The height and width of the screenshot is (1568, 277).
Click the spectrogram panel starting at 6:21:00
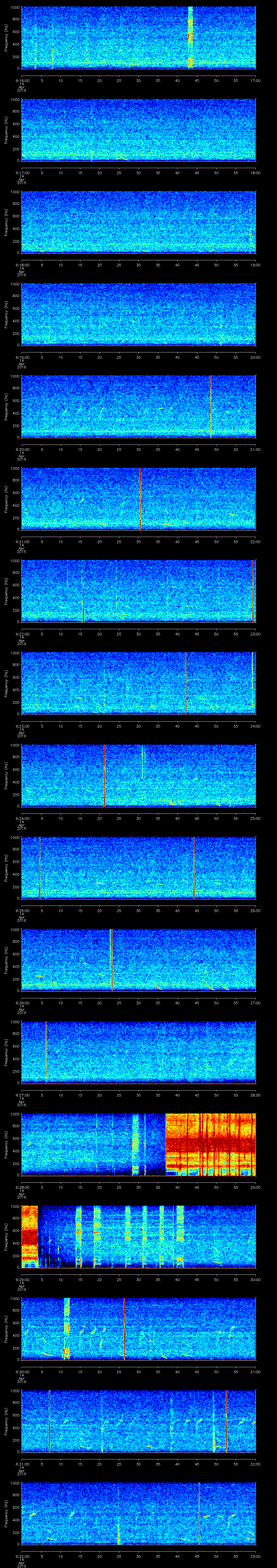coord(138,499)
